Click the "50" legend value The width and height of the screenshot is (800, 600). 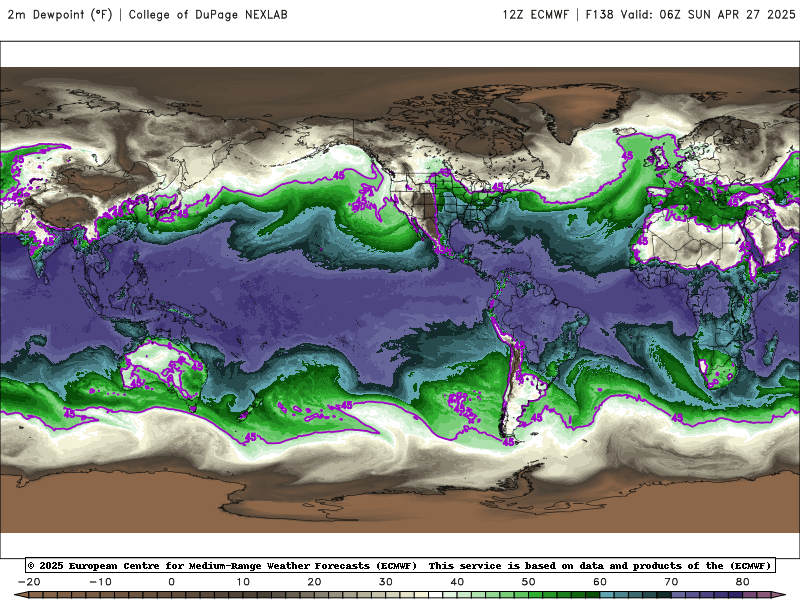pos(529,582)
